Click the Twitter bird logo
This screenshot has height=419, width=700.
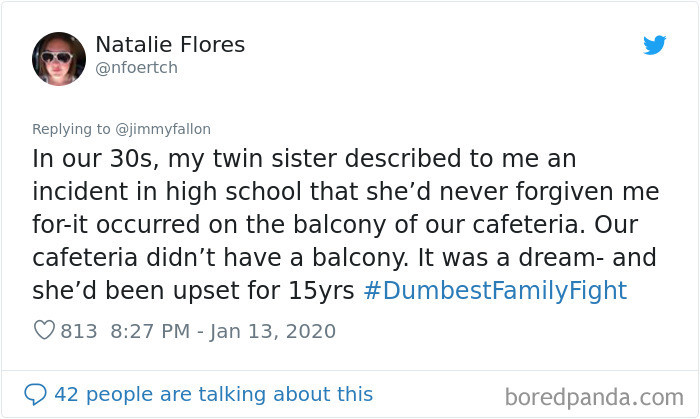[654, 45]
